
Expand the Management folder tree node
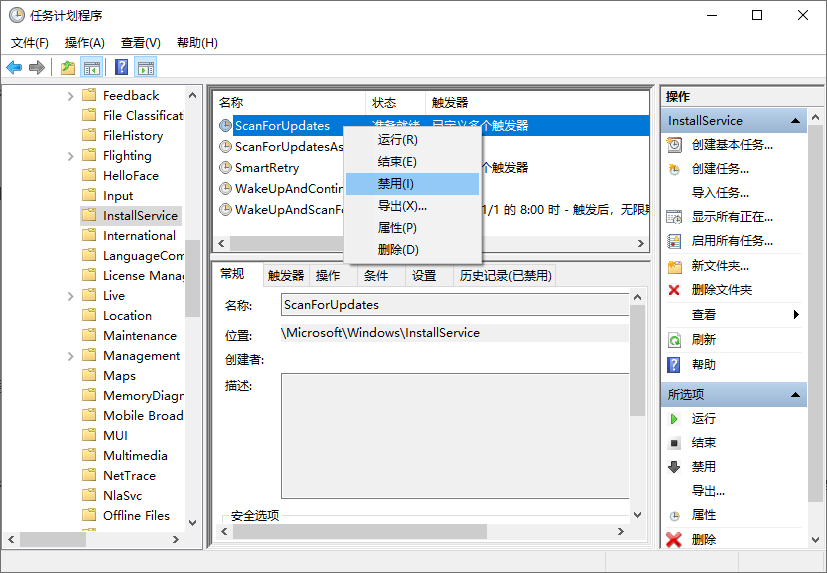(70, 356)
